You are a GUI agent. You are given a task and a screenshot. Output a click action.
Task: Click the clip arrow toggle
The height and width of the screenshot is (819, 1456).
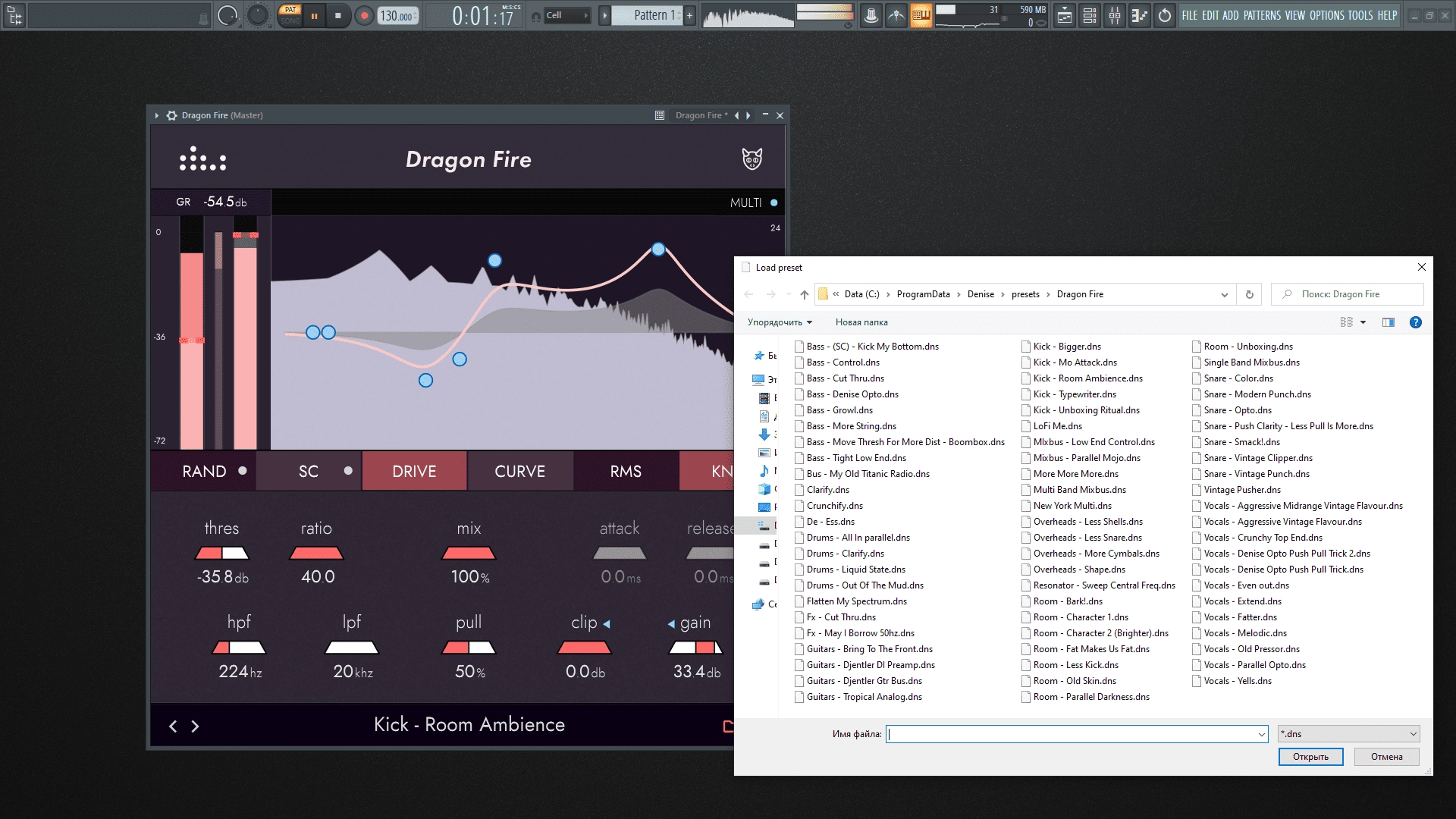607,624
